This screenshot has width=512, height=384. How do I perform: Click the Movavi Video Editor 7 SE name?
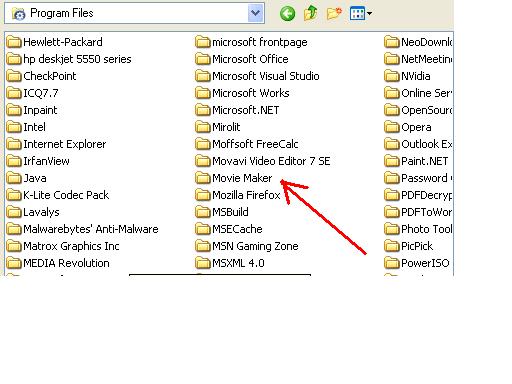271,161
